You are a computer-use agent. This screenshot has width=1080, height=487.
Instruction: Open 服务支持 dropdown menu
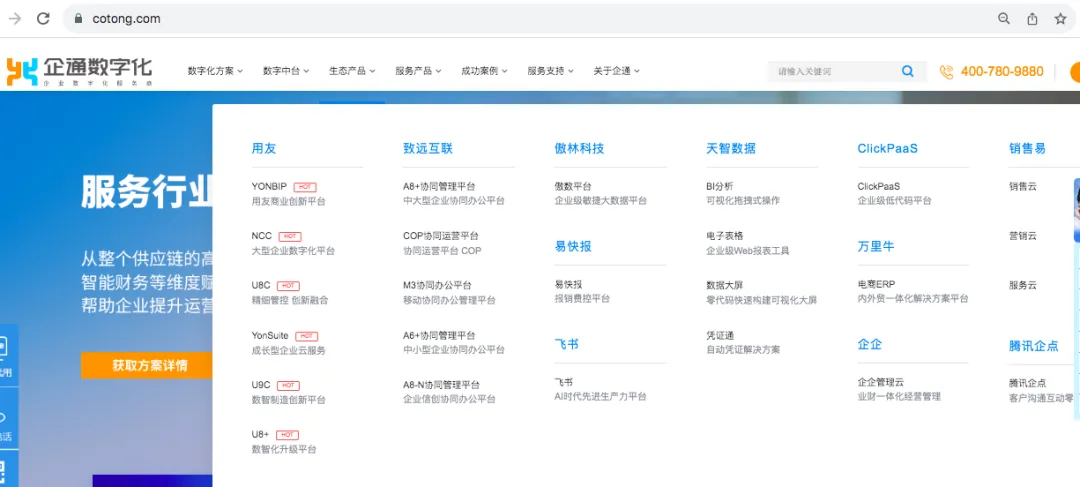(x=550, y=71)
